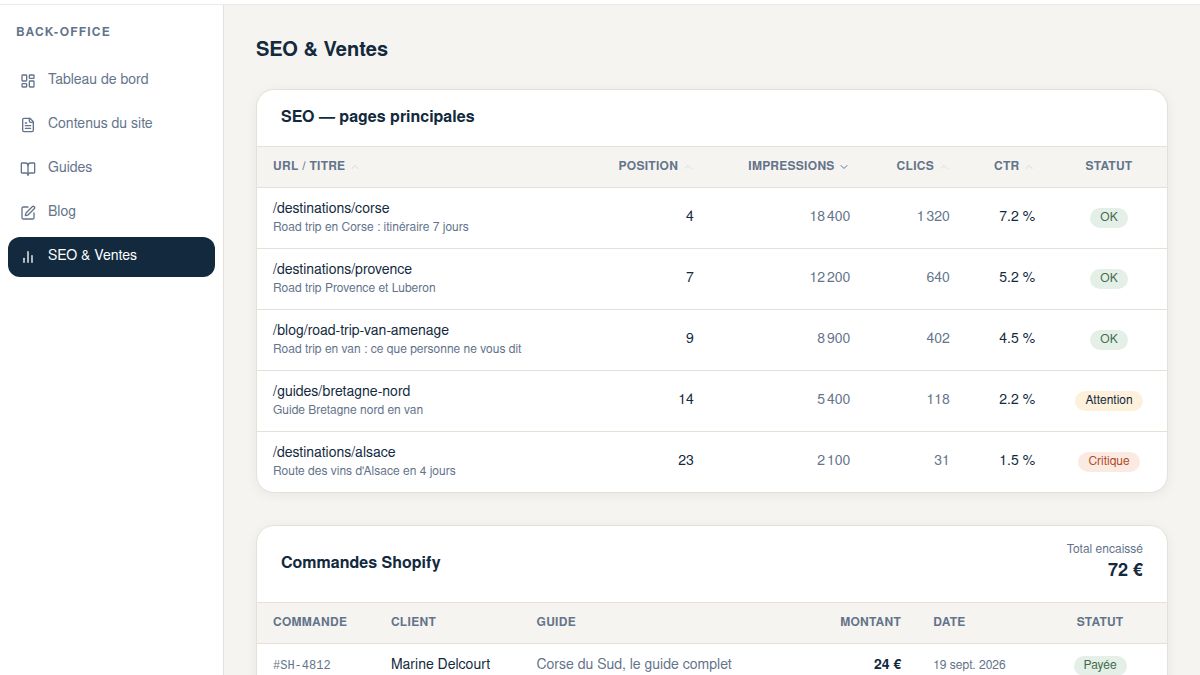Open /destinations/corse URL

pyautogui.click(x=331, y=208)
